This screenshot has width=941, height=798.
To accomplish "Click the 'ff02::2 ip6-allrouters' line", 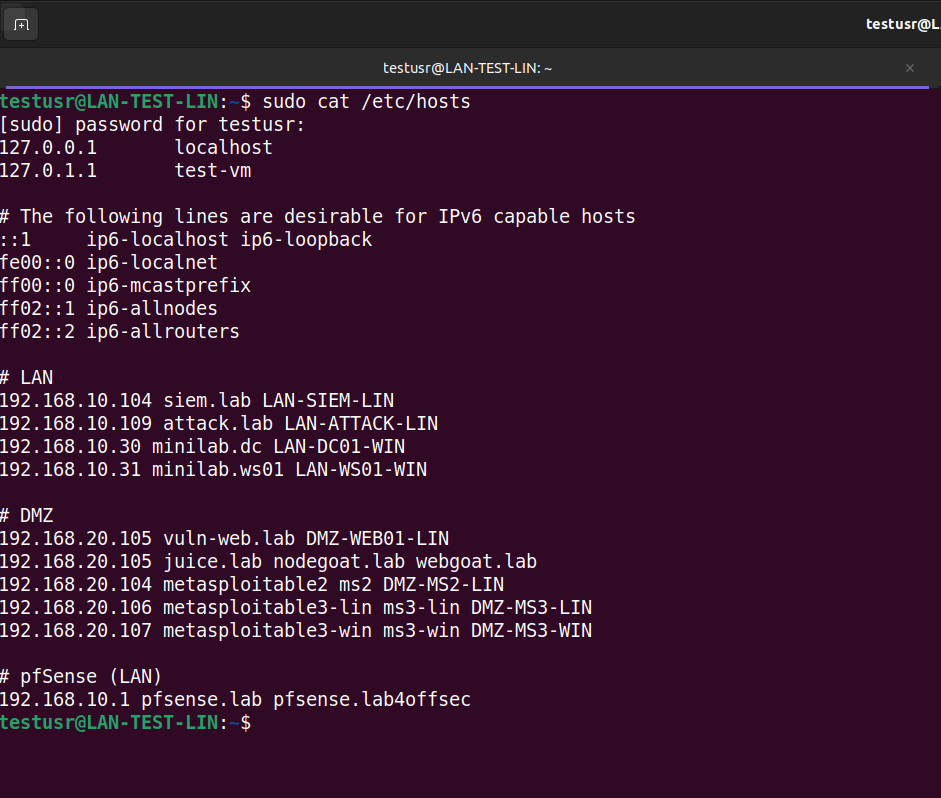I will pyautogui.click(x=120, y=331).
